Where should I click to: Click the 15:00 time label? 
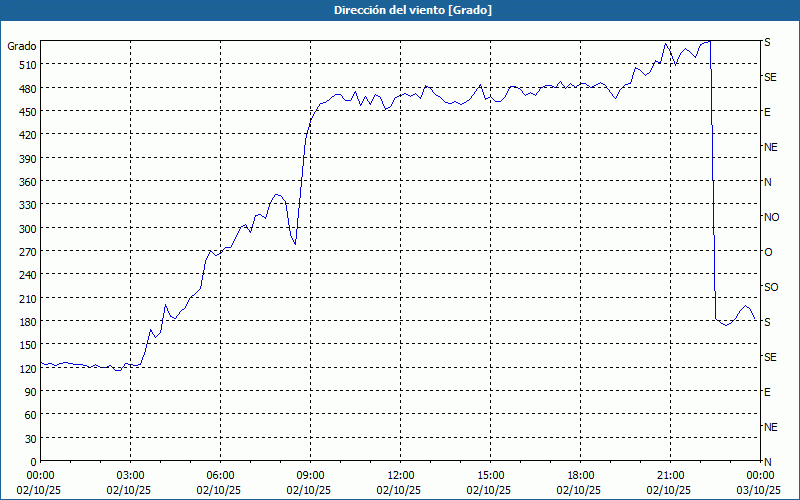point(490,475)
